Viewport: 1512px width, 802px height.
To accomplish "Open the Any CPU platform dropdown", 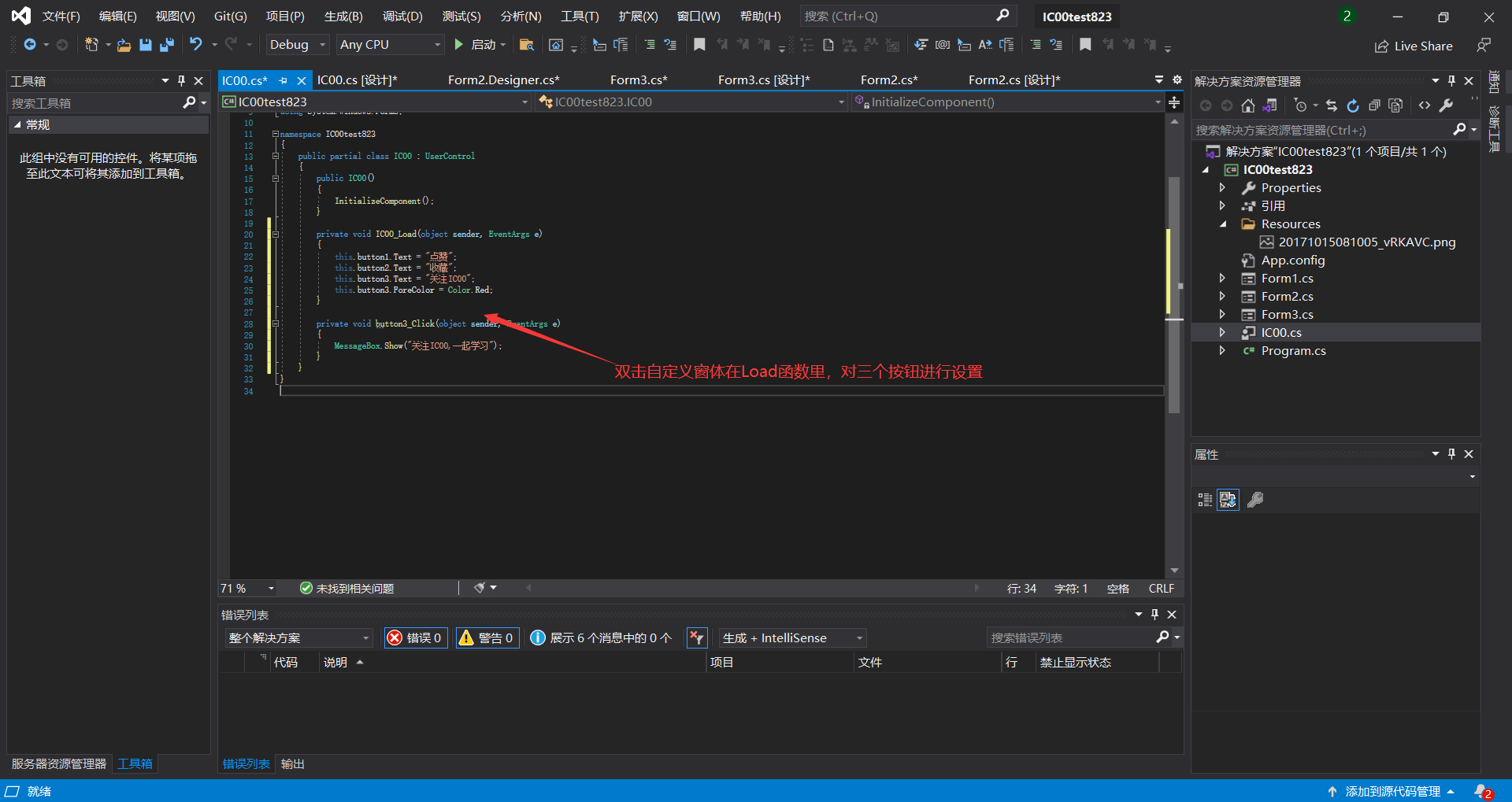I will tap(391, 45).
